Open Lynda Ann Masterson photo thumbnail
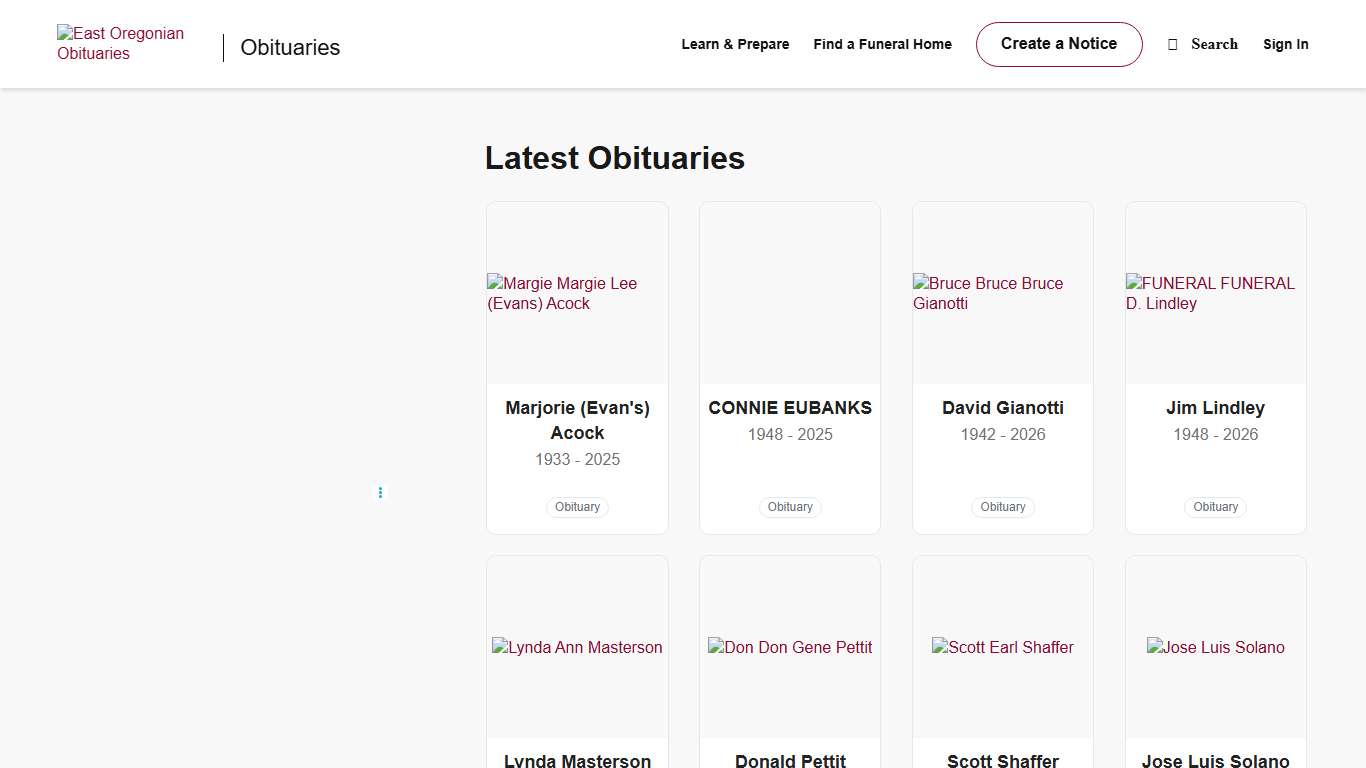The width and height of the screenshot is (1366, 768). (577, 647)
